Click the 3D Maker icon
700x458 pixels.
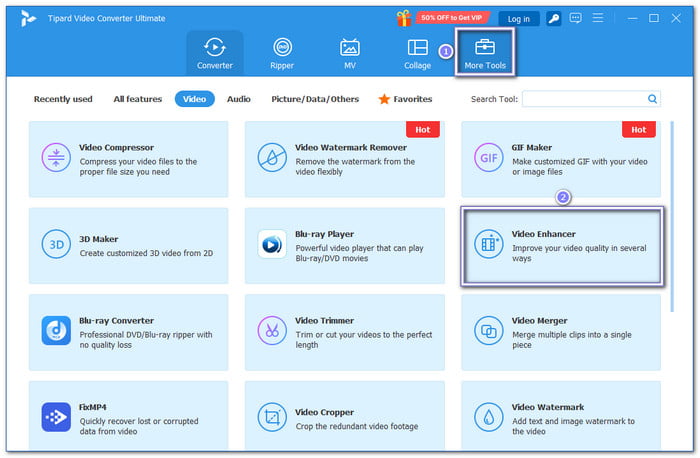point(56,244)
